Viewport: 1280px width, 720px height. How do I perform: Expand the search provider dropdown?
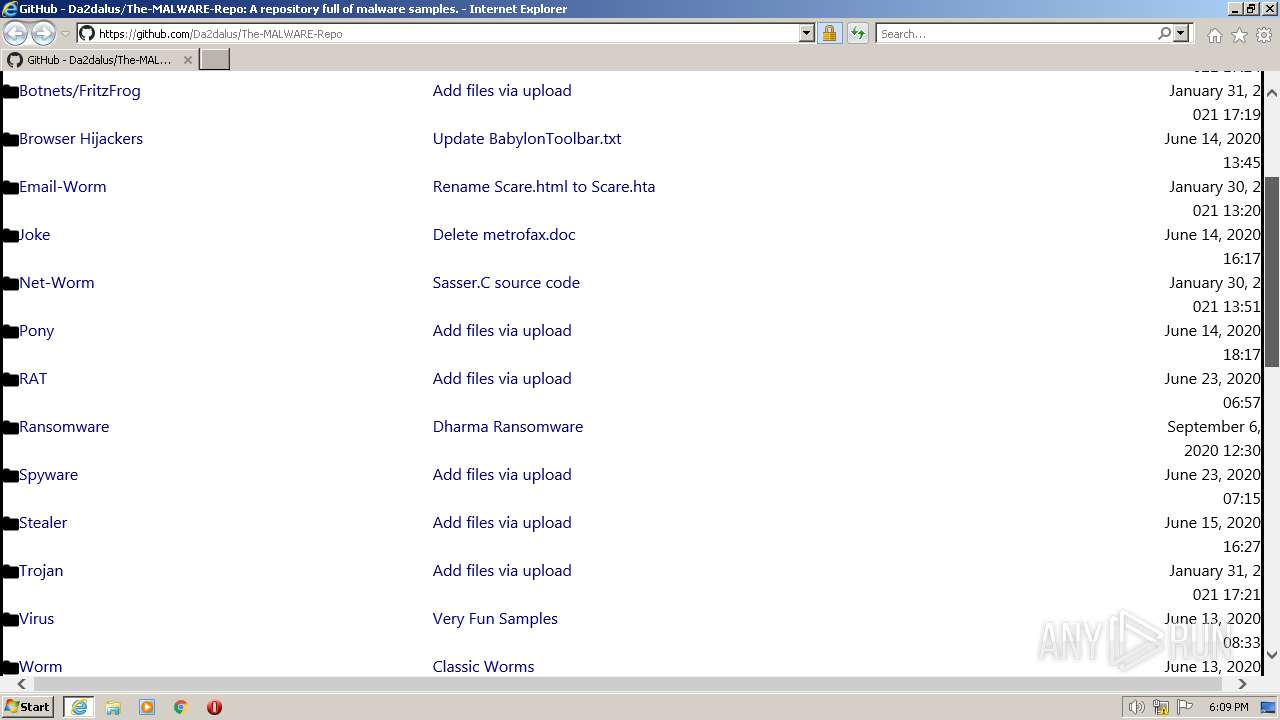tap(1181, 33)
